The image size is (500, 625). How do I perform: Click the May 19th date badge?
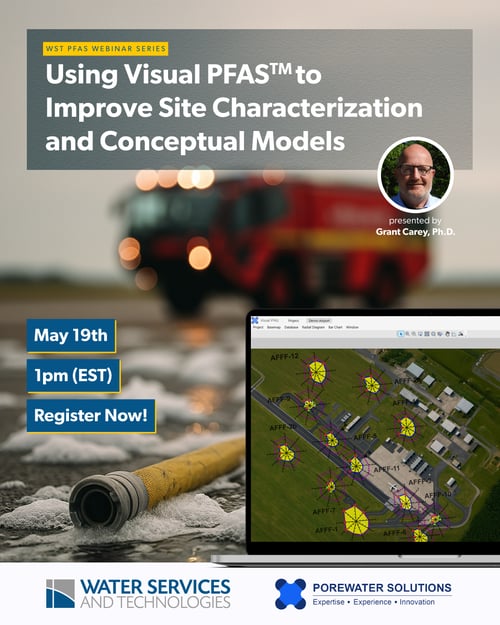[x=71, y=336]
